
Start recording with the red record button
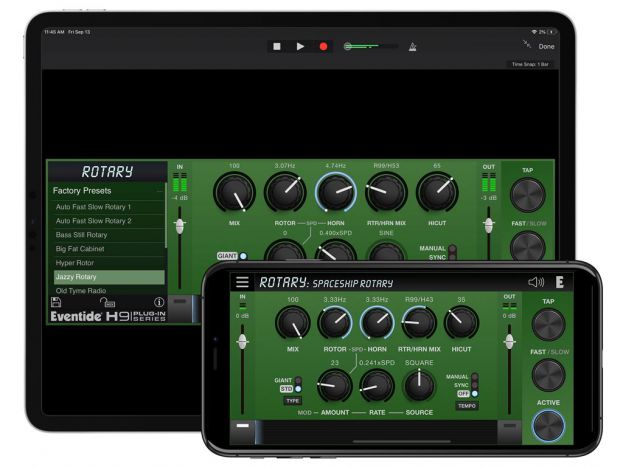coord(323,47)
